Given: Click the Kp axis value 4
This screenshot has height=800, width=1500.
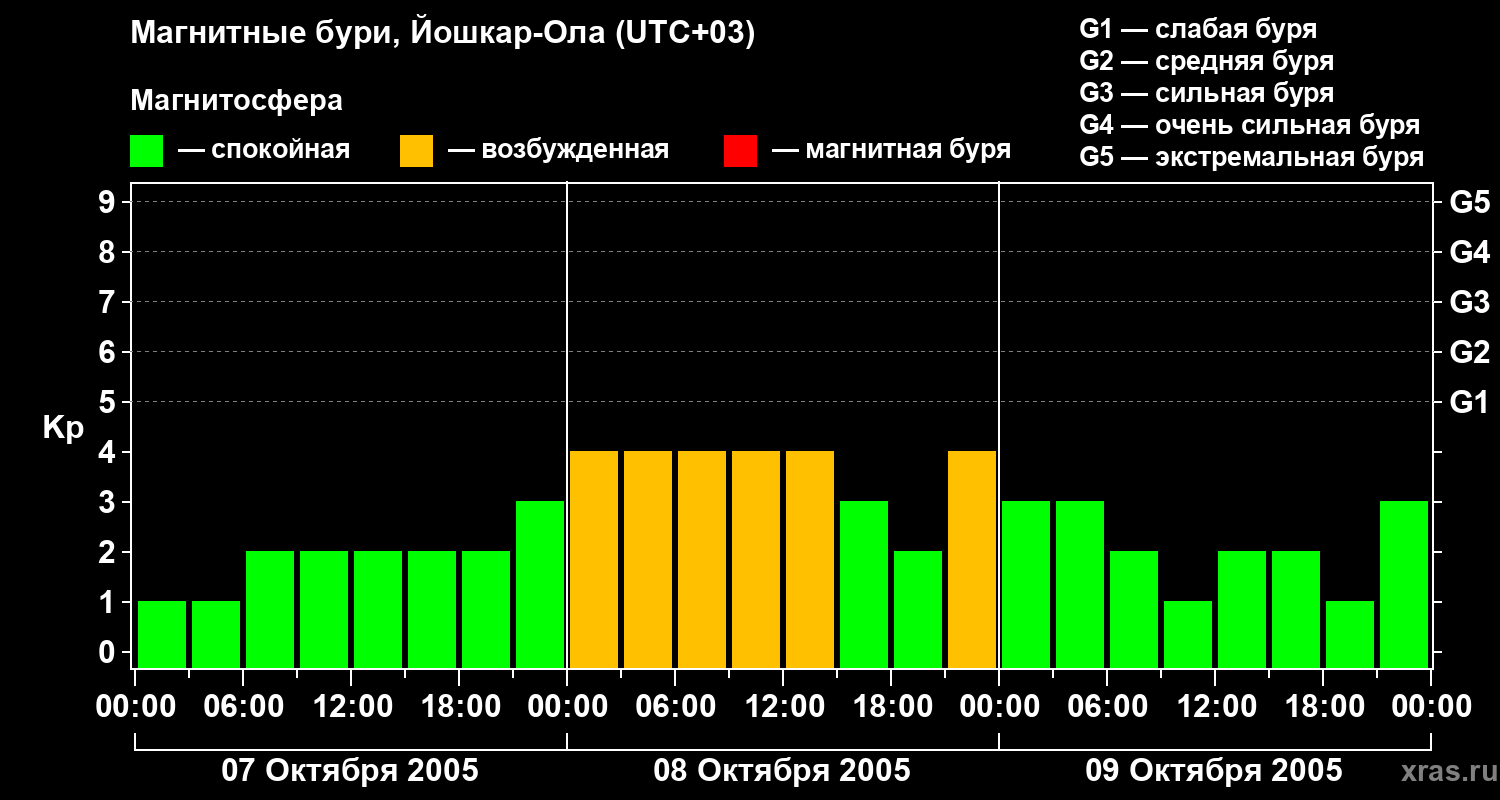Looking at the screenshot, I should 109,452.
